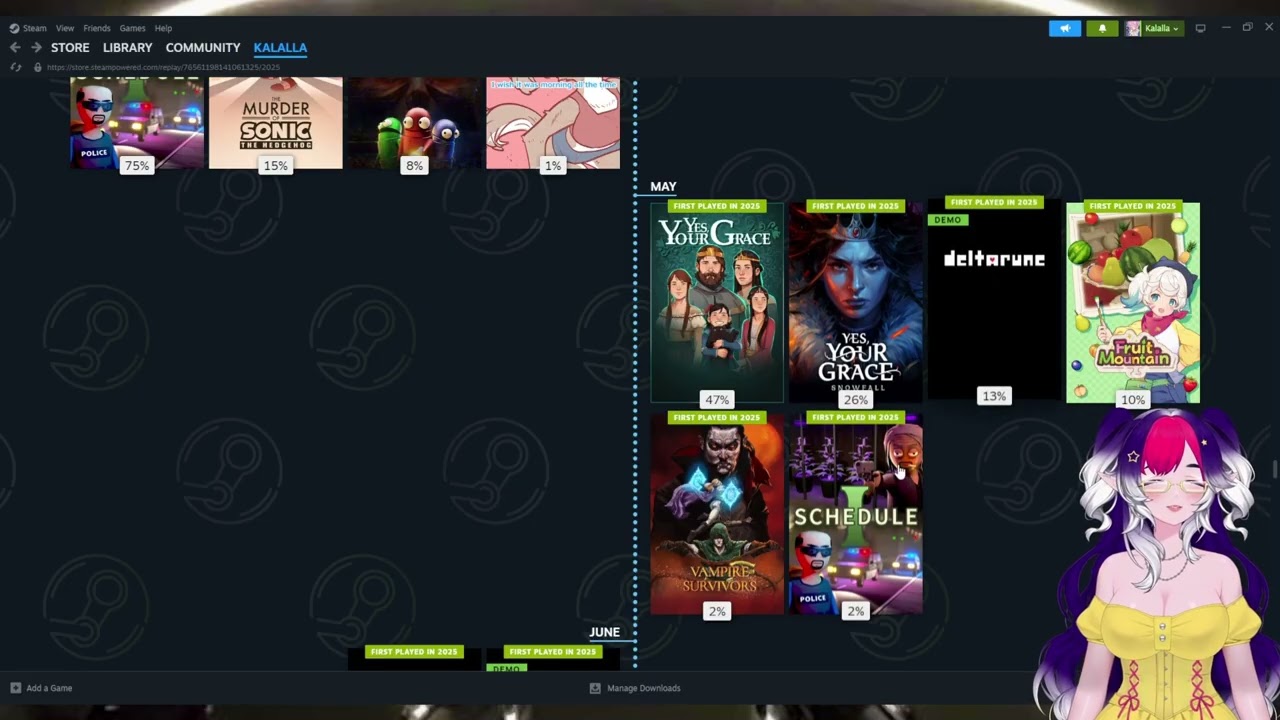1280x720 pixels.
Task: Open the Deltarune demo cover
Action: [994, 298]
